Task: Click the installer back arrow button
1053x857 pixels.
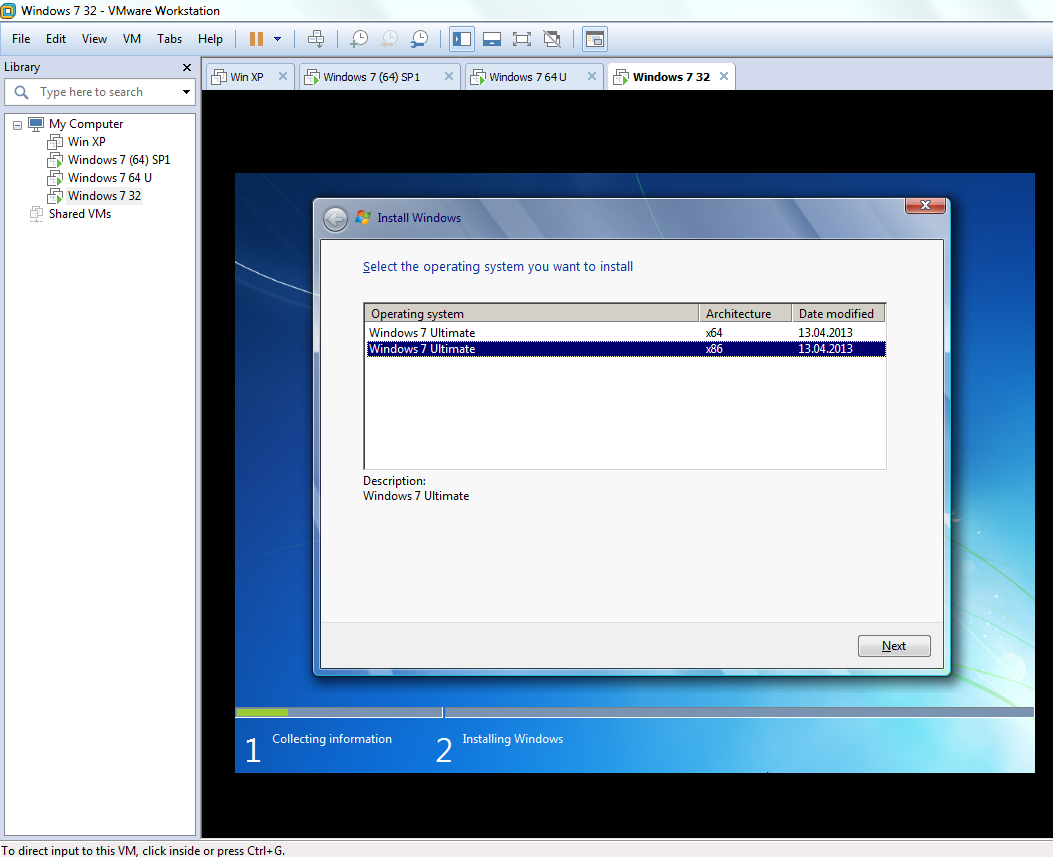Action: (x=335, y=219)
